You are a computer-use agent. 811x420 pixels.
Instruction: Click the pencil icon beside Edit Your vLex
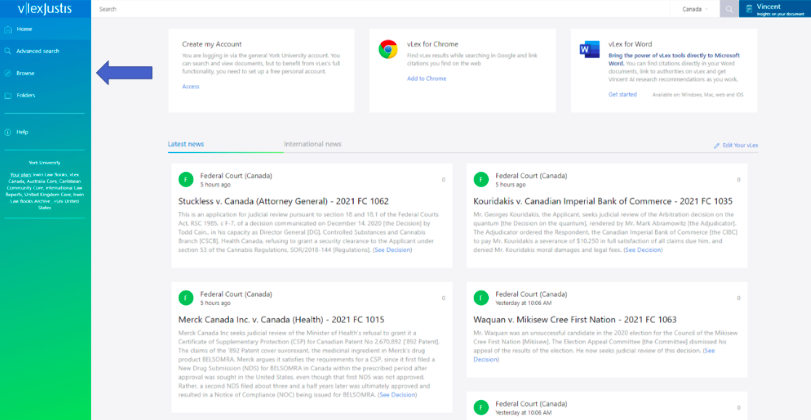(717, 146)
